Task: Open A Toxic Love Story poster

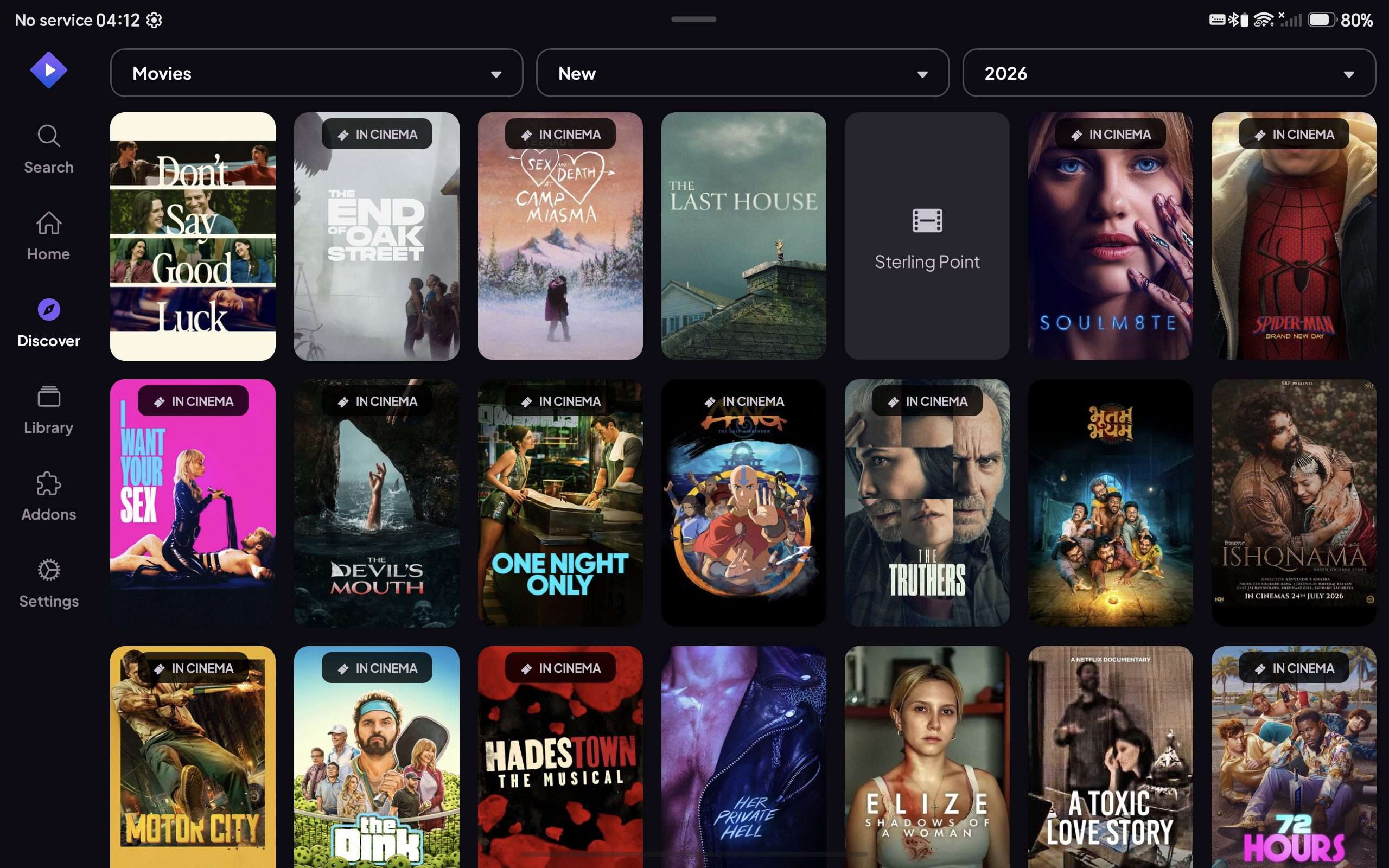Action: [1110, 757]
